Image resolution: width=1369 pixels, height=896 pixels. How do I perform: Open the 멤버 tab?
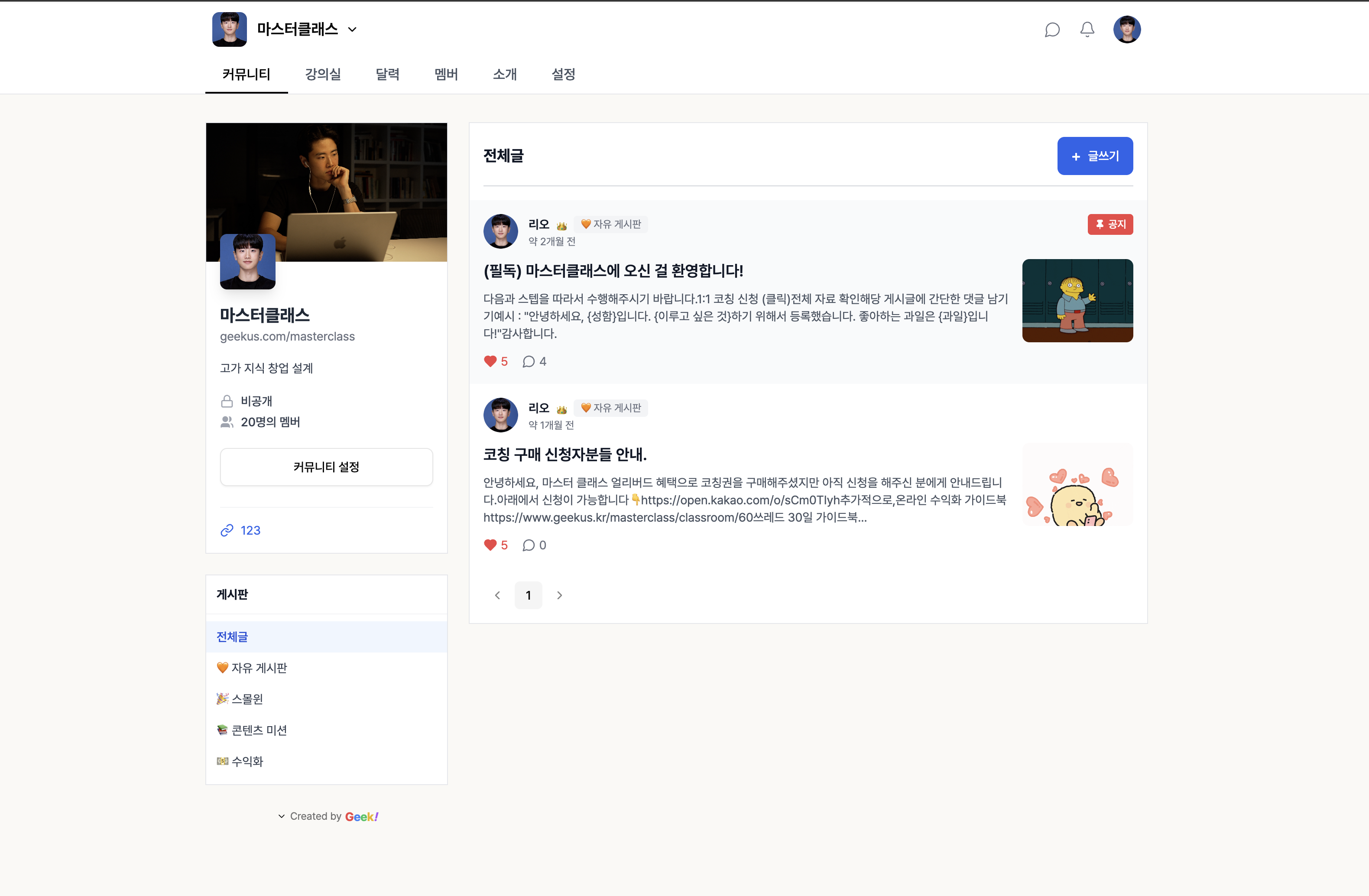[x=446, y=74]
